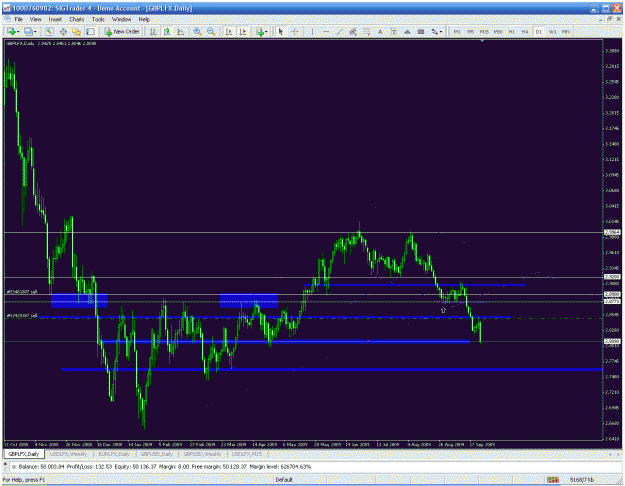Open the Tools menu
Viewport: 625px width, 486px height.
click(98, 19)
